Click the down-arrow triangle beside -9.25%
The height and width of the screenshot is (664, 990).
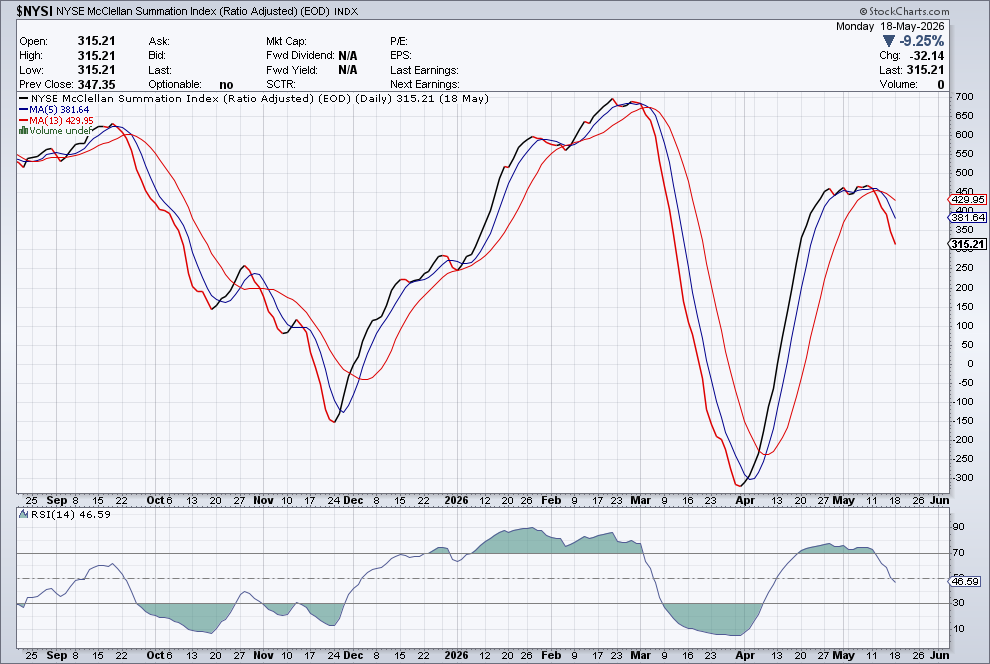pos(888,41)
